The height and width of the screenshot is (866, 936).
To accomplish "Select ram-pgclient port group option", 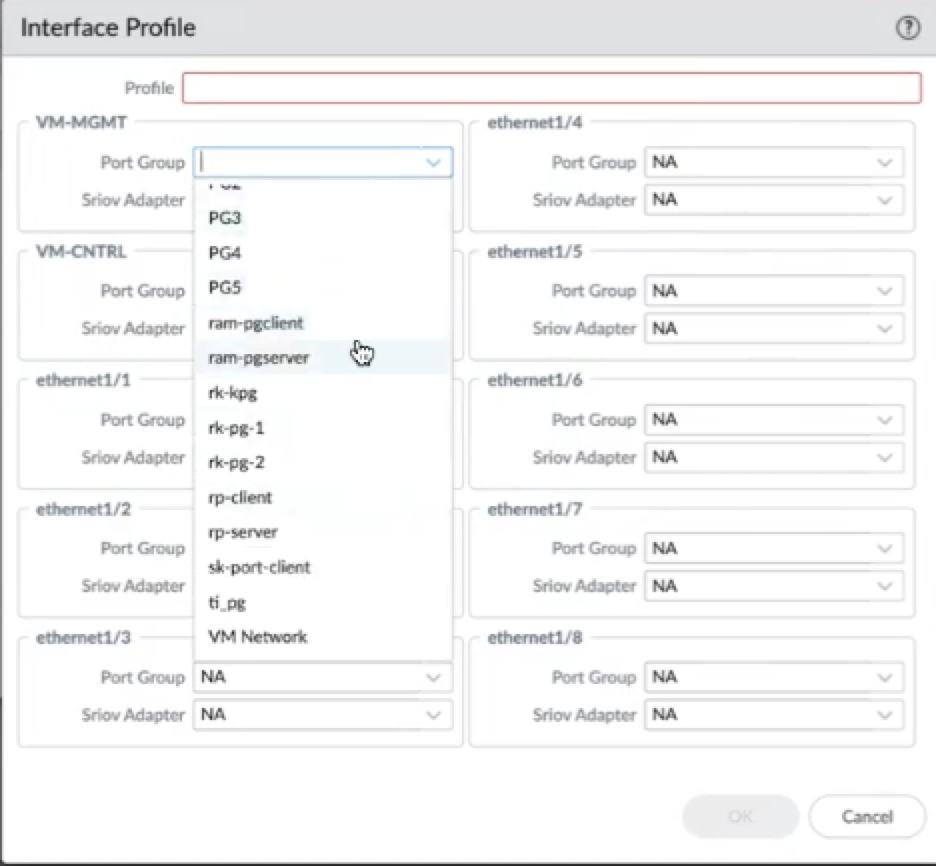I will [x=256, y=323].
